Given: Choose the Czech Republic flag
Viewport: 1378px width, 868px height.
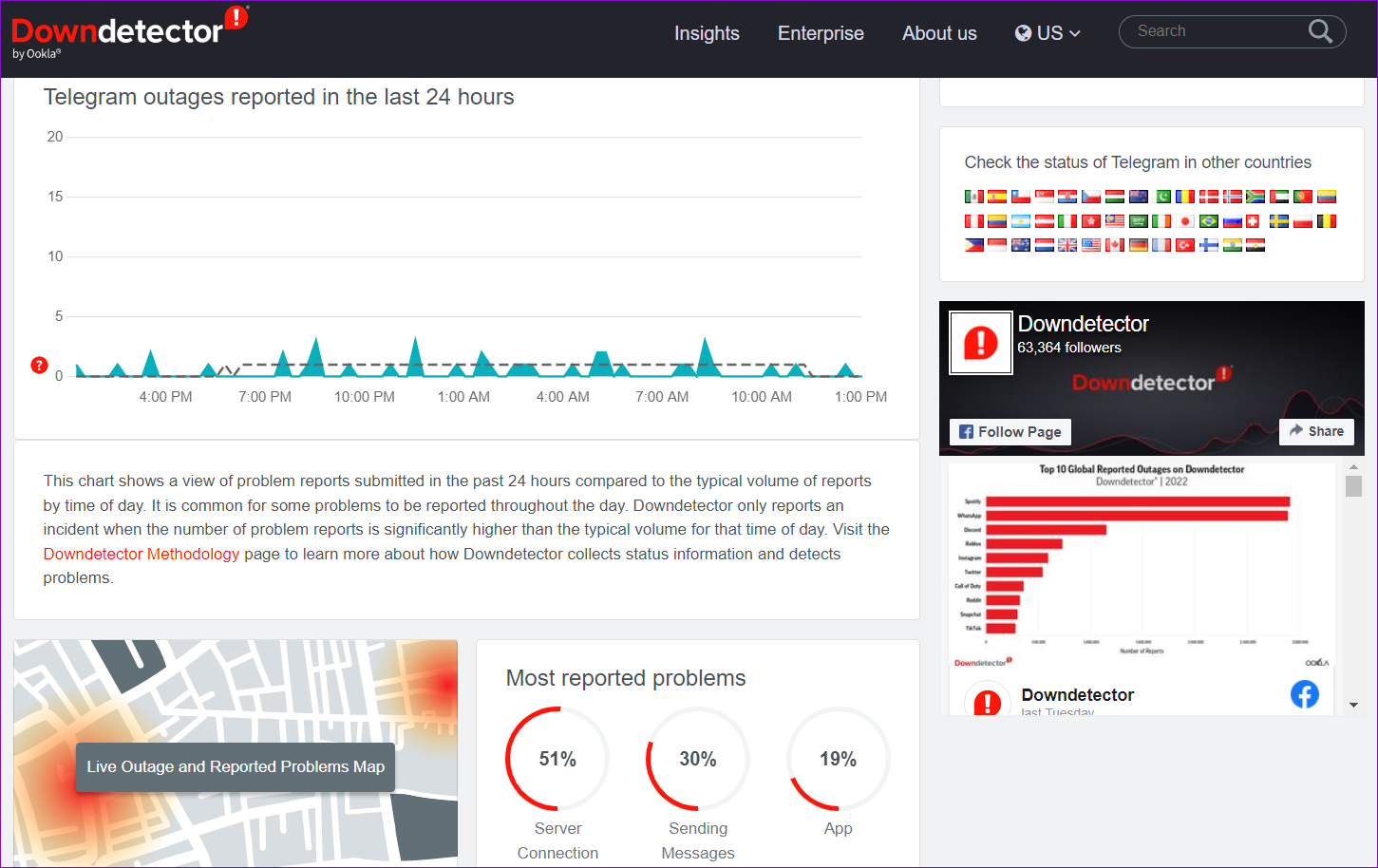Looking at the screenshot, I should [1091, 197].
